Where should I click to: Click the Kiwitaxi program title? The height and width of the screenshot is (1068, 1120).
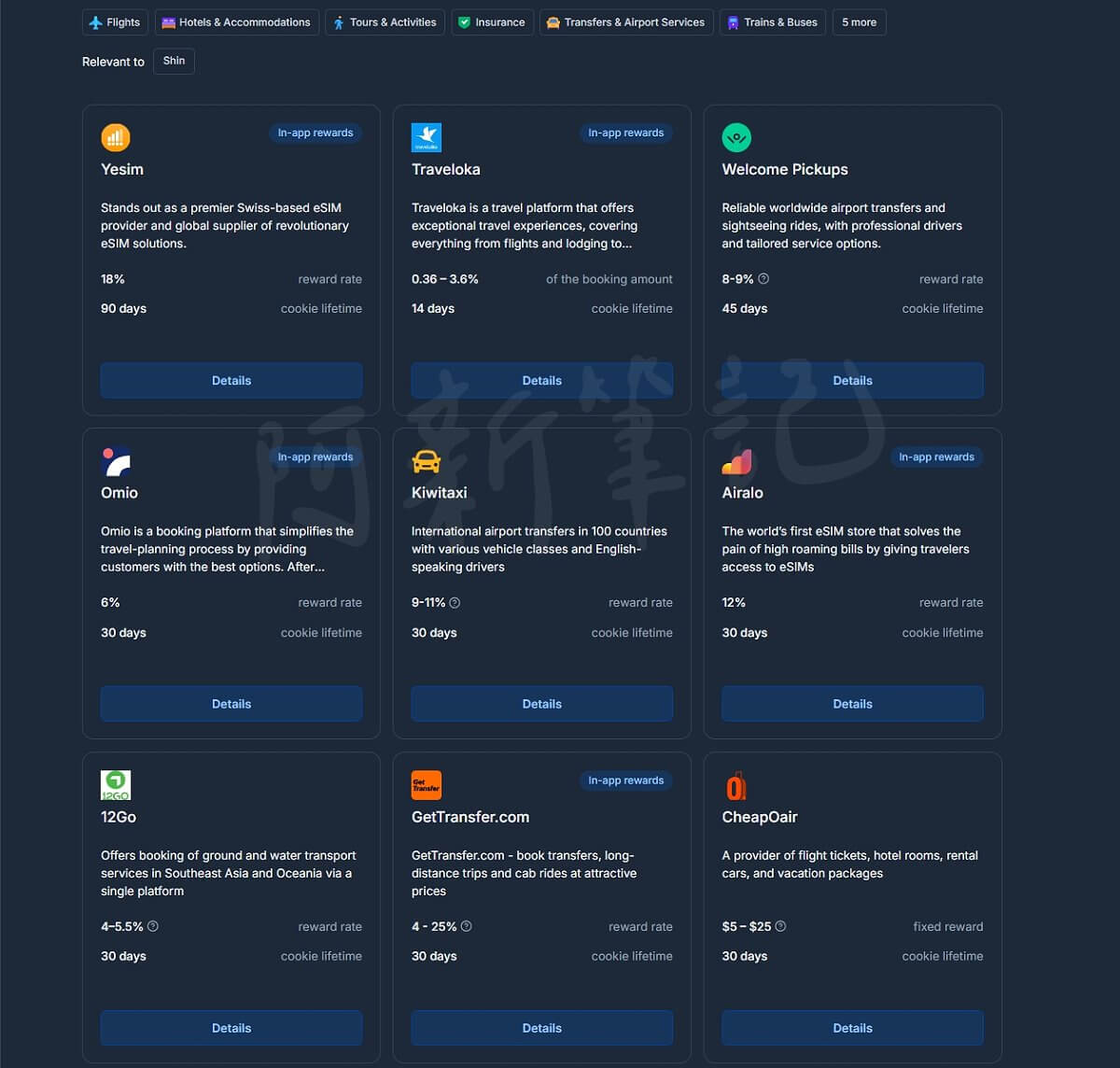[x=440, y=493]
